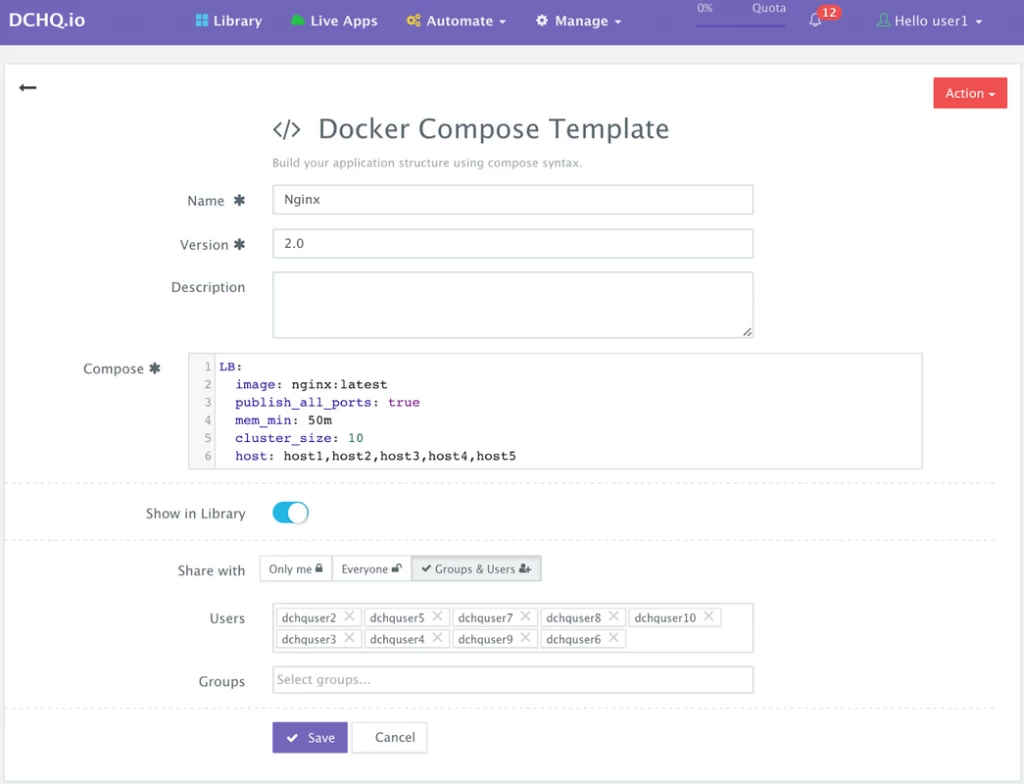
Task: Expand the Automate menu
Action: (x=456, y=21)
